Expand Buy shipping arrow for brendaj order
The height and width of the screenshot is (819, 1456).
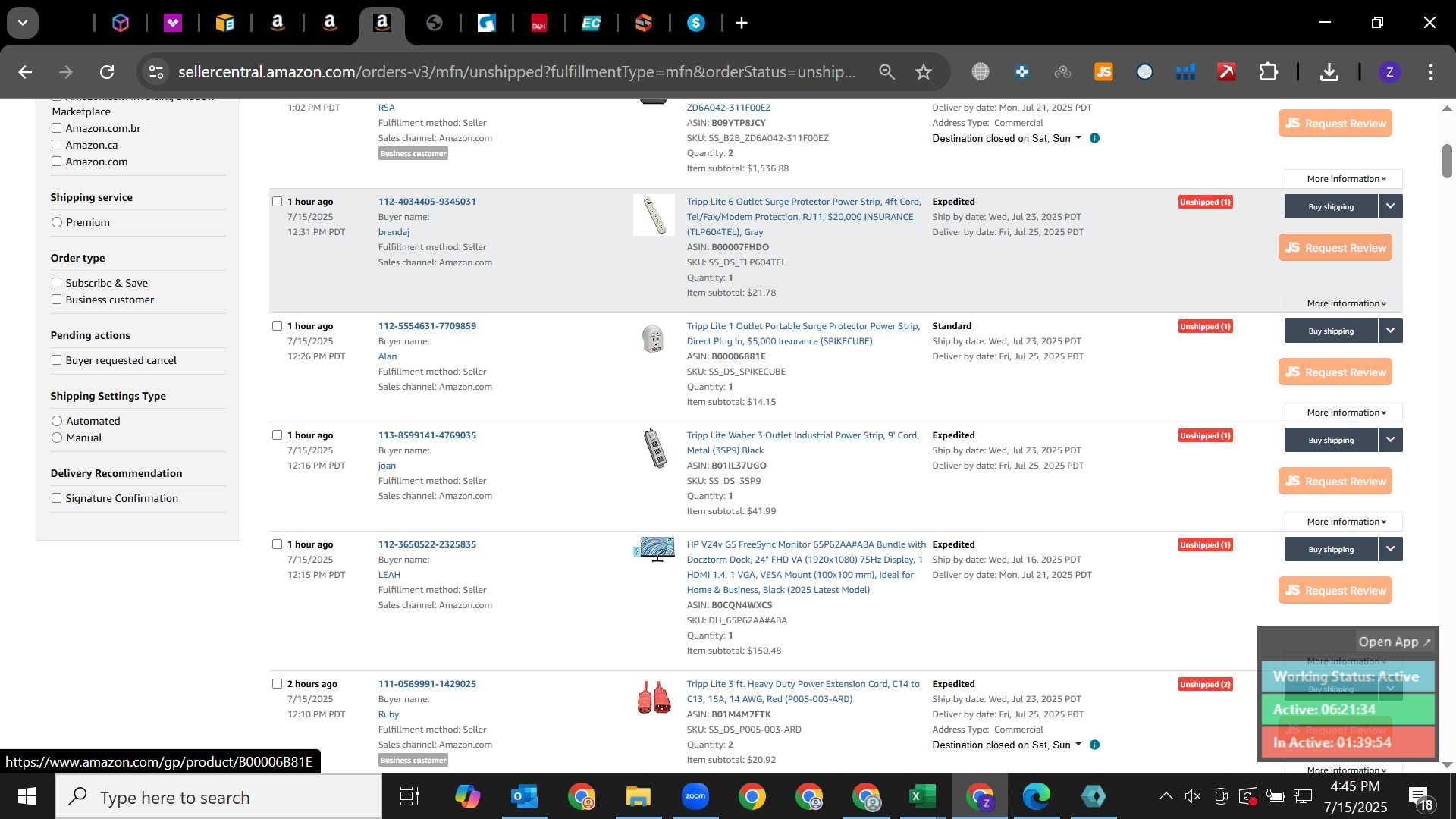click(x=1390, y=206)
